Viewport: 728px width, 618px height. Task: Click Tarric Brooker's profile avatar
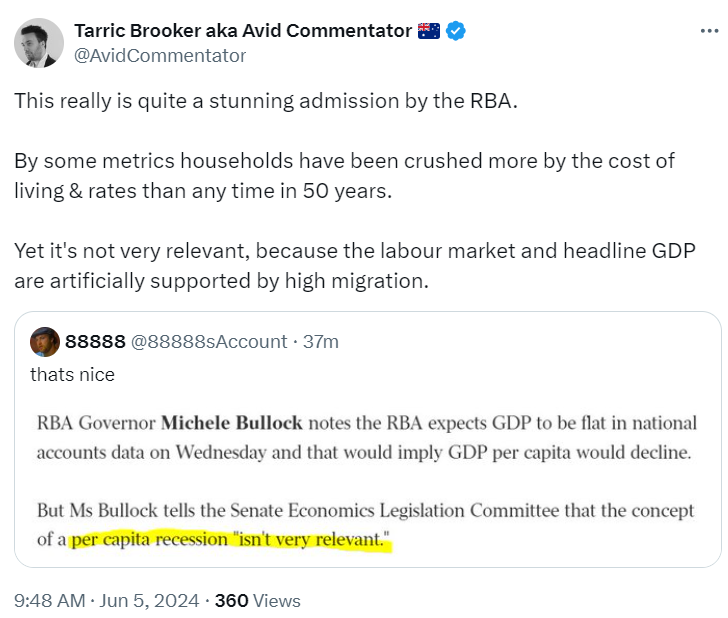(38, 43)
